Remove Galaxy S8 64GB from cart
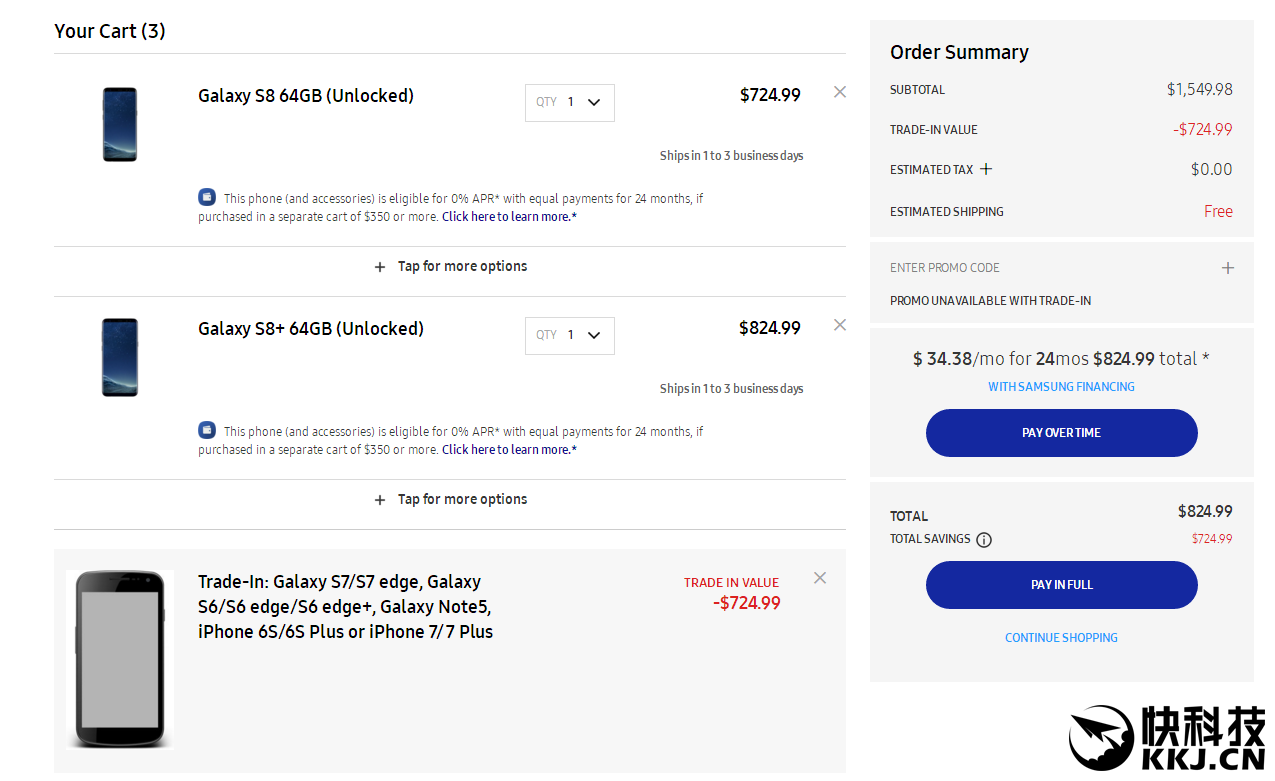1275x781 pixels. tap(840, 92)
